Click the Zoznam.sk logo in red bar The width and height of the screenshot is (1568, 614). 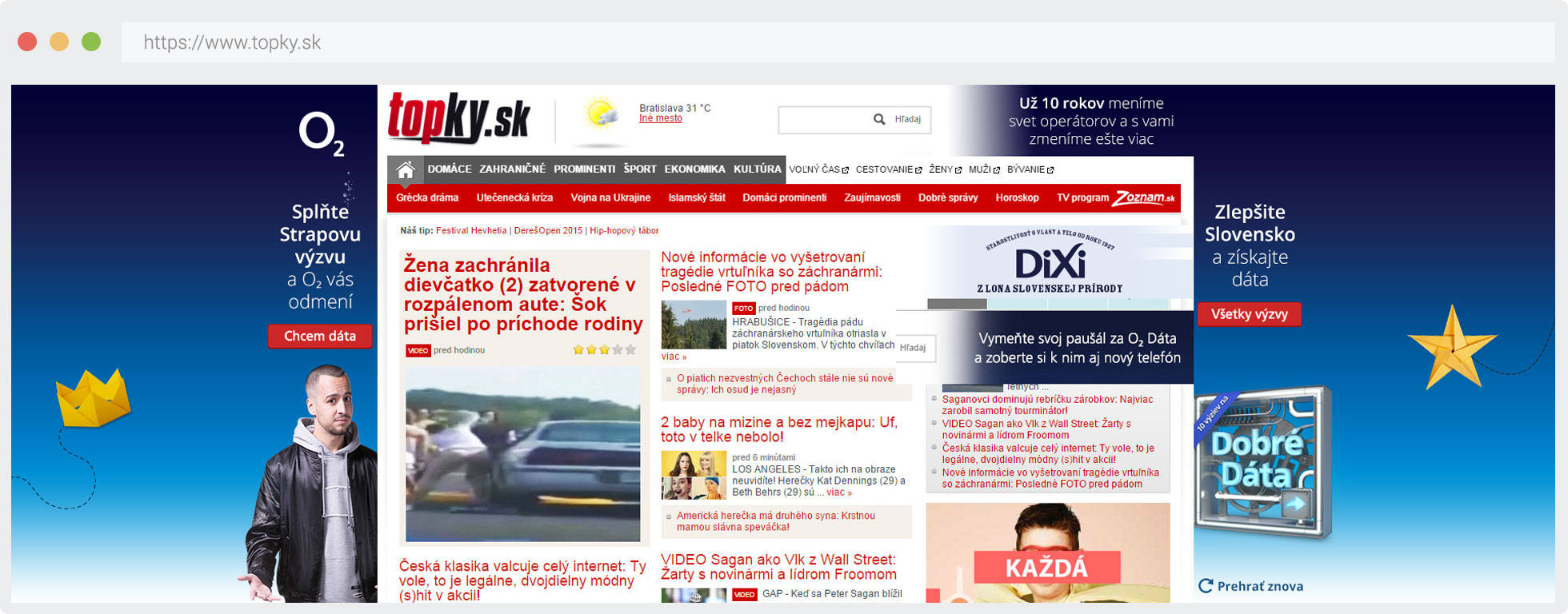tap(1146, 198)
